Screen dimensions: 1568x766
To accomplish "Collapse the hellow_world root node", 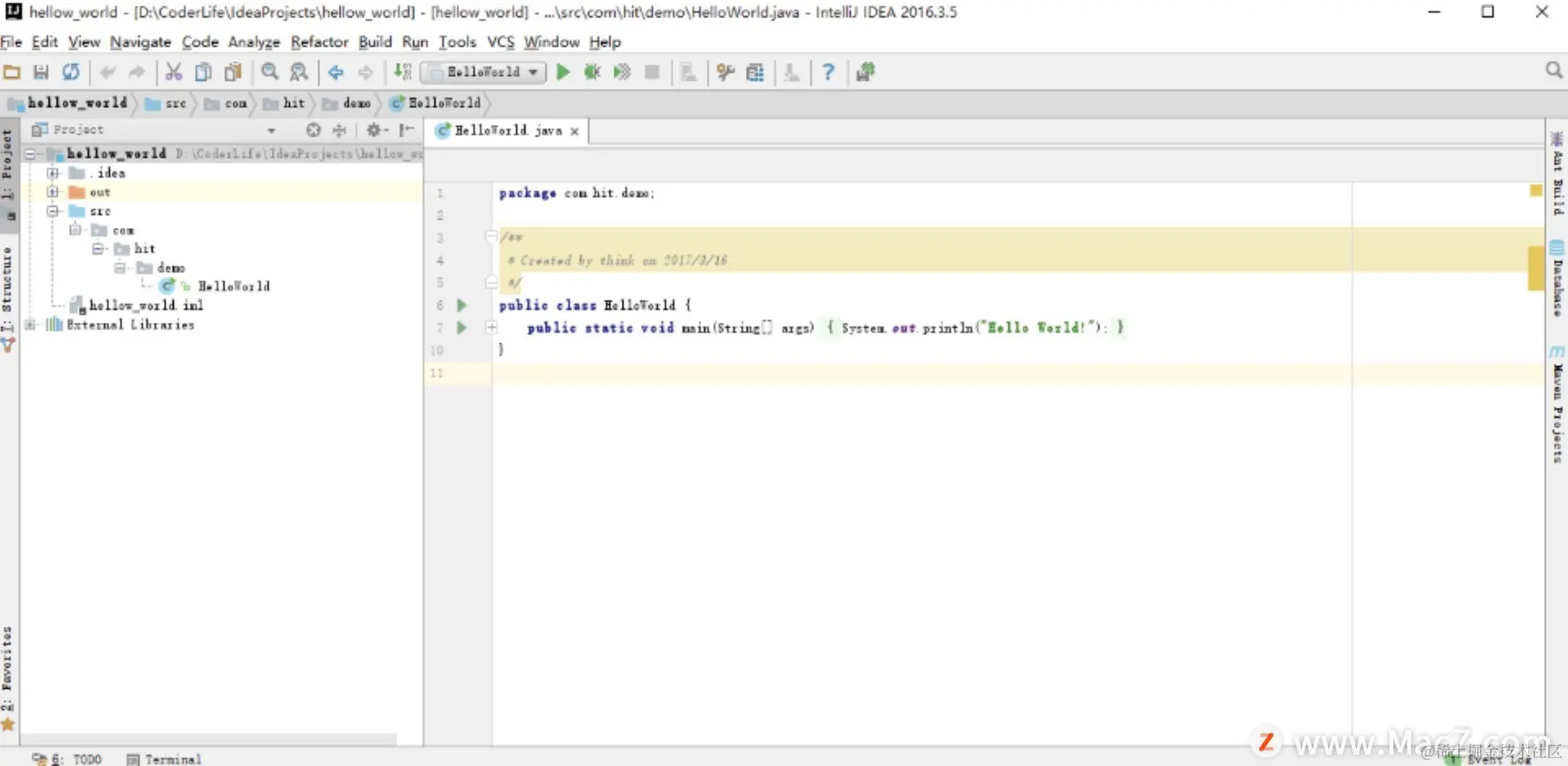I will pyautogui.click(x=30, y=153).
